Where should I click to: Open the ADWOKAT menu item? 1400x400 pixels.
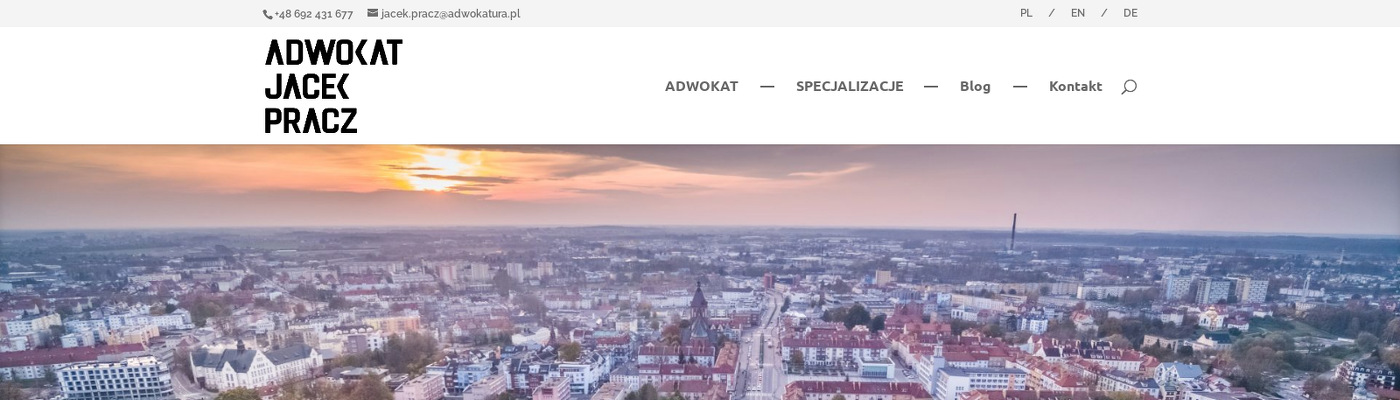pyautogui.click(x=701, y=86)
